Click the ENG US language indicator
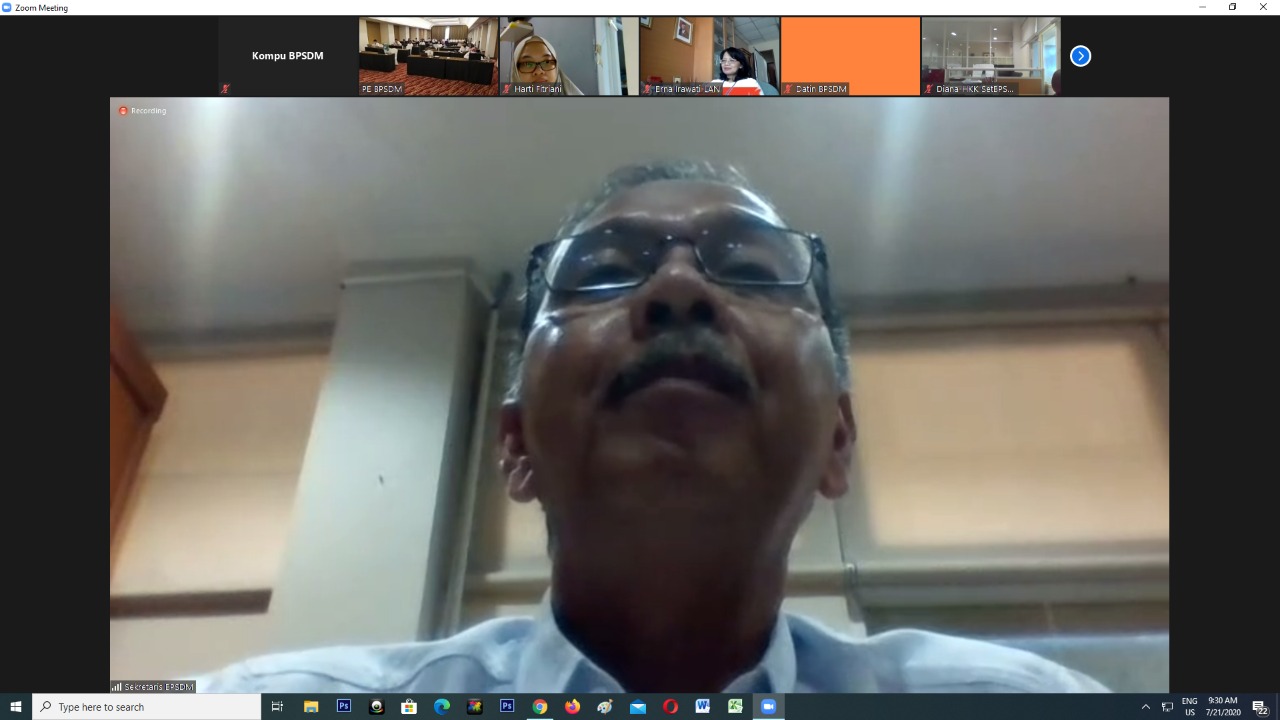Screen dimensions: 1280x720 (1190, 707)
